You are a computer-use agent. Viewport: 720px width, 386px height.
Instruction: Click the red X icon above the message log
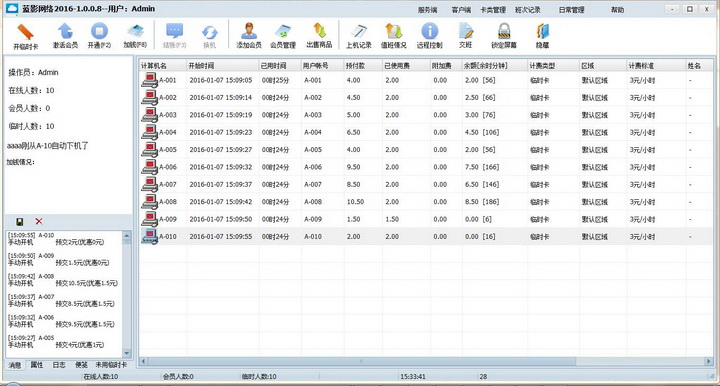tap(39, 221)
